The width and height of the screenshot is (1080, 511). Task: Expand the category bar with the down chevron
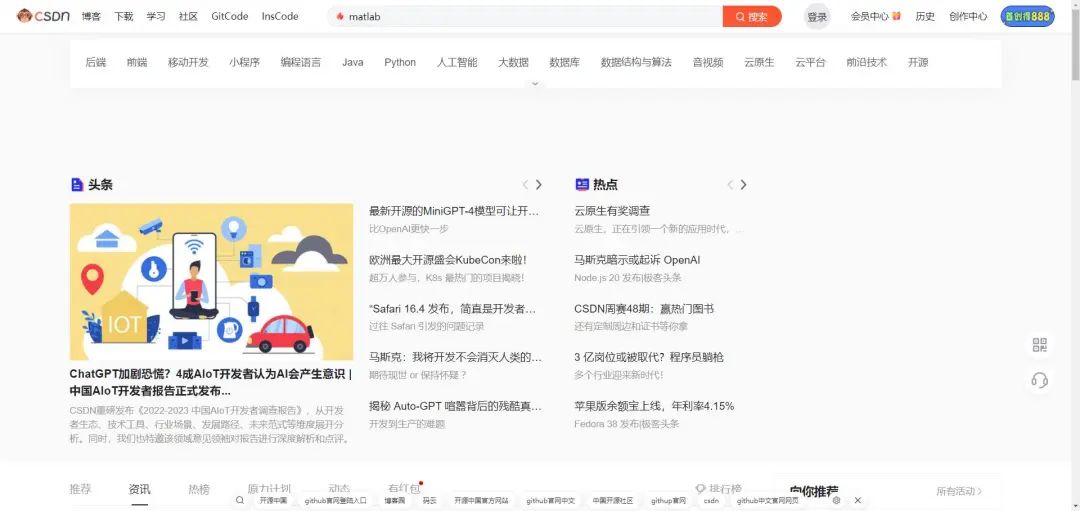(535, 83)
